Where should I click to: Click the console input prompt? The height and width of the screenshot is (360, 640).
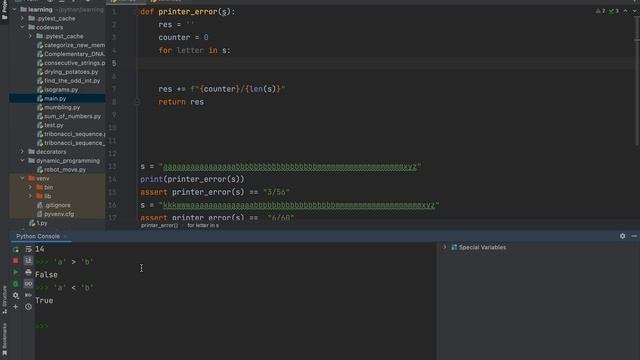[42, 326]
